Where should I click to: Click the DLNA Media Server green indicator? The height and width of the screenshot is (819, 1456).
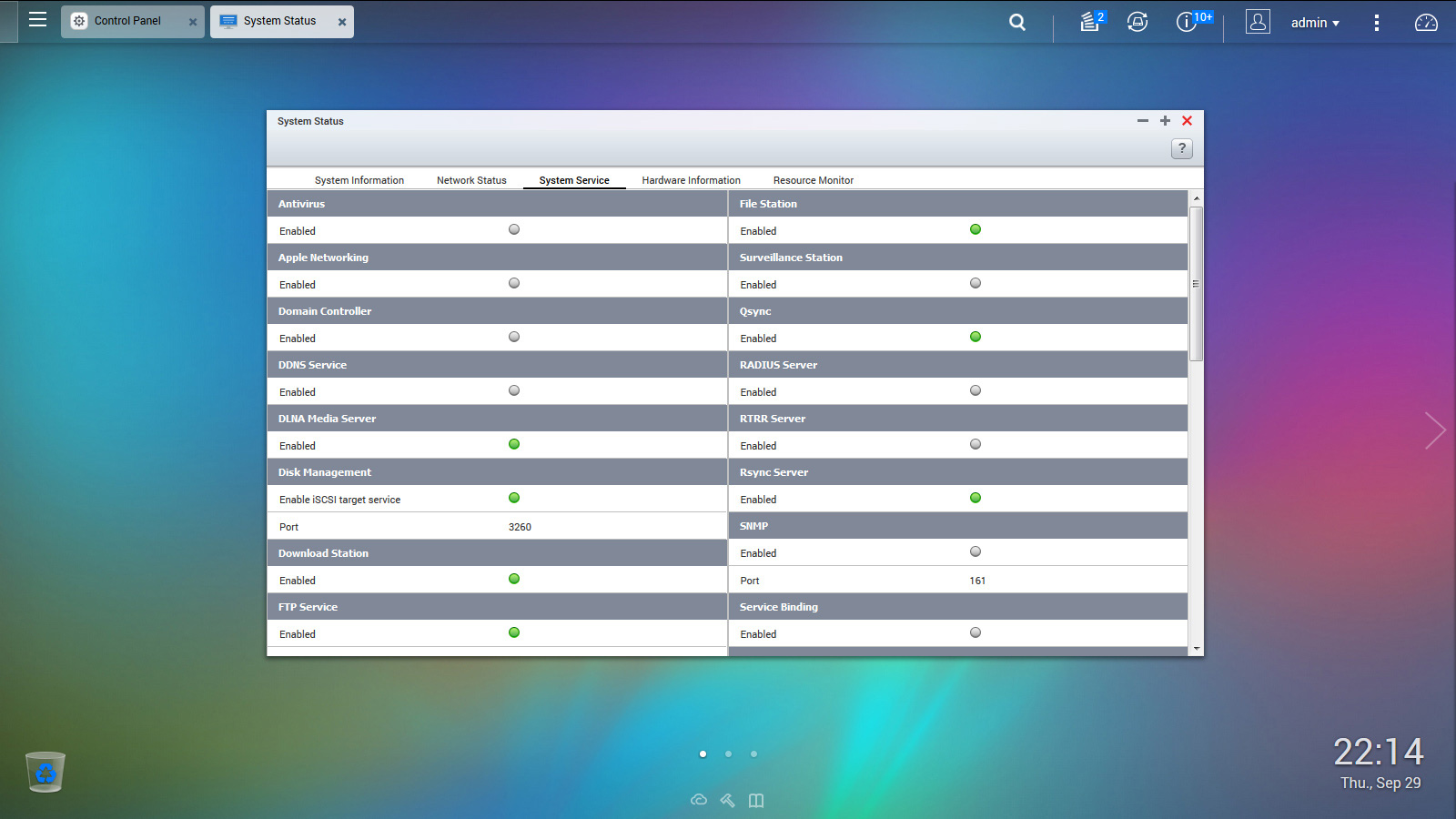tap(514, 444)
